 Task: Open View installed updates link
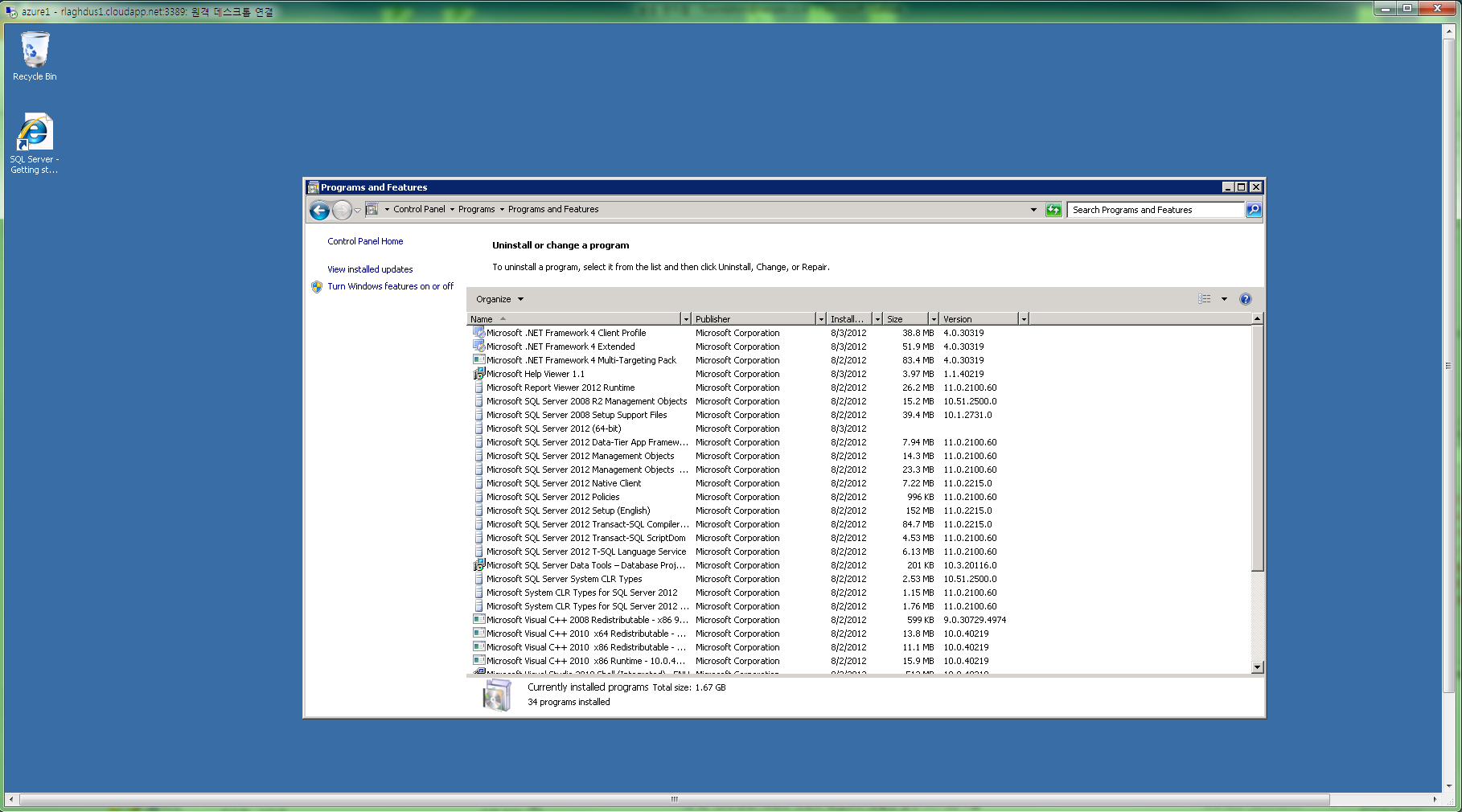click(370, 269)
